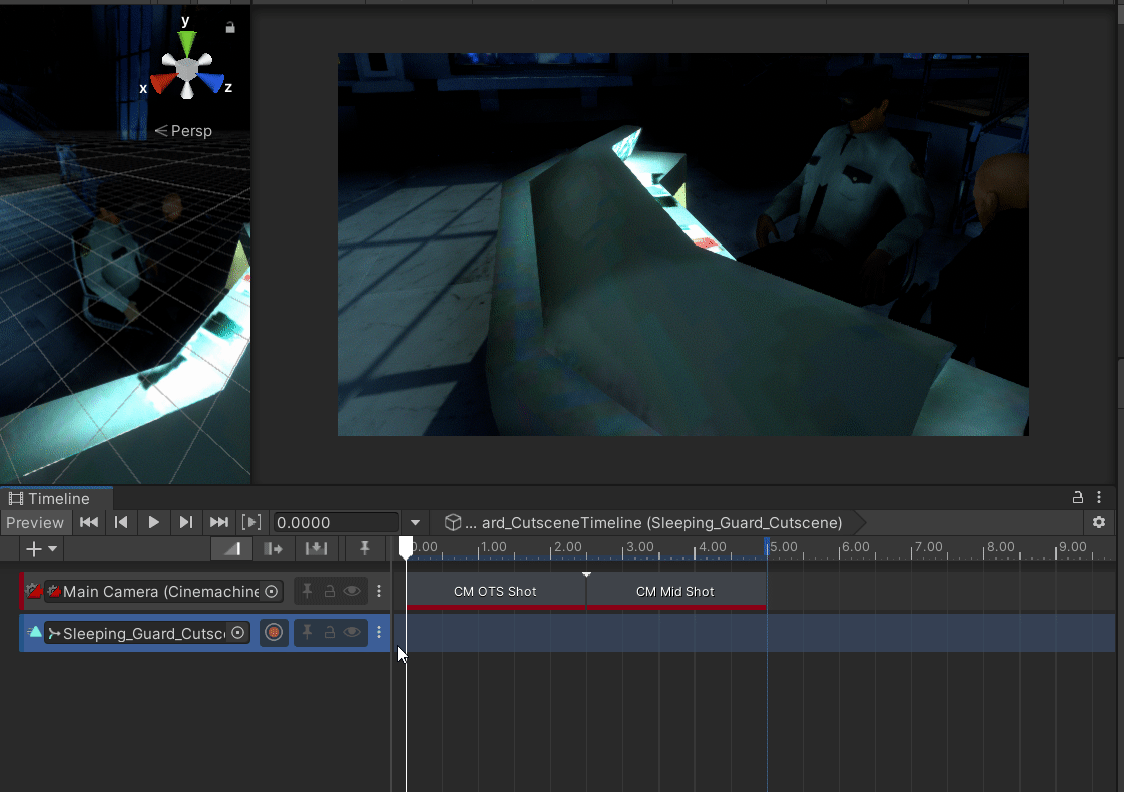This screenshot has width=1124, height=792.
Task: Click the green Y axis cone of gizmo
Action: 186,43
